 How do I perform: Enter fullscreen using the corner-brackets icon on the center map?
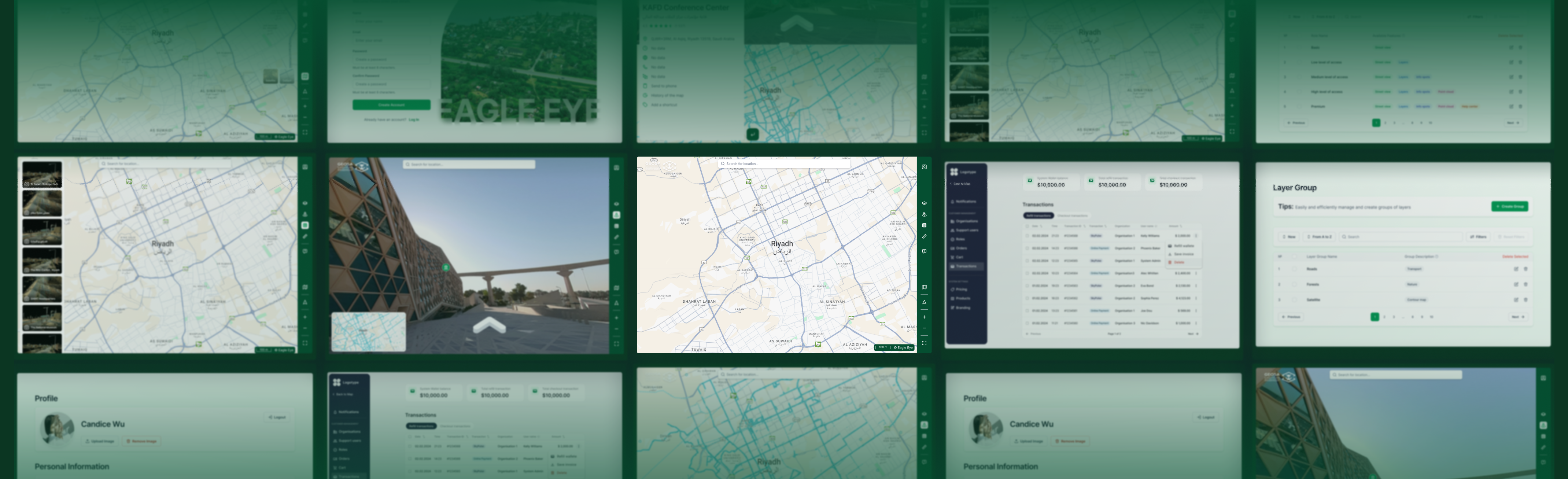click(x=924, y=343)
